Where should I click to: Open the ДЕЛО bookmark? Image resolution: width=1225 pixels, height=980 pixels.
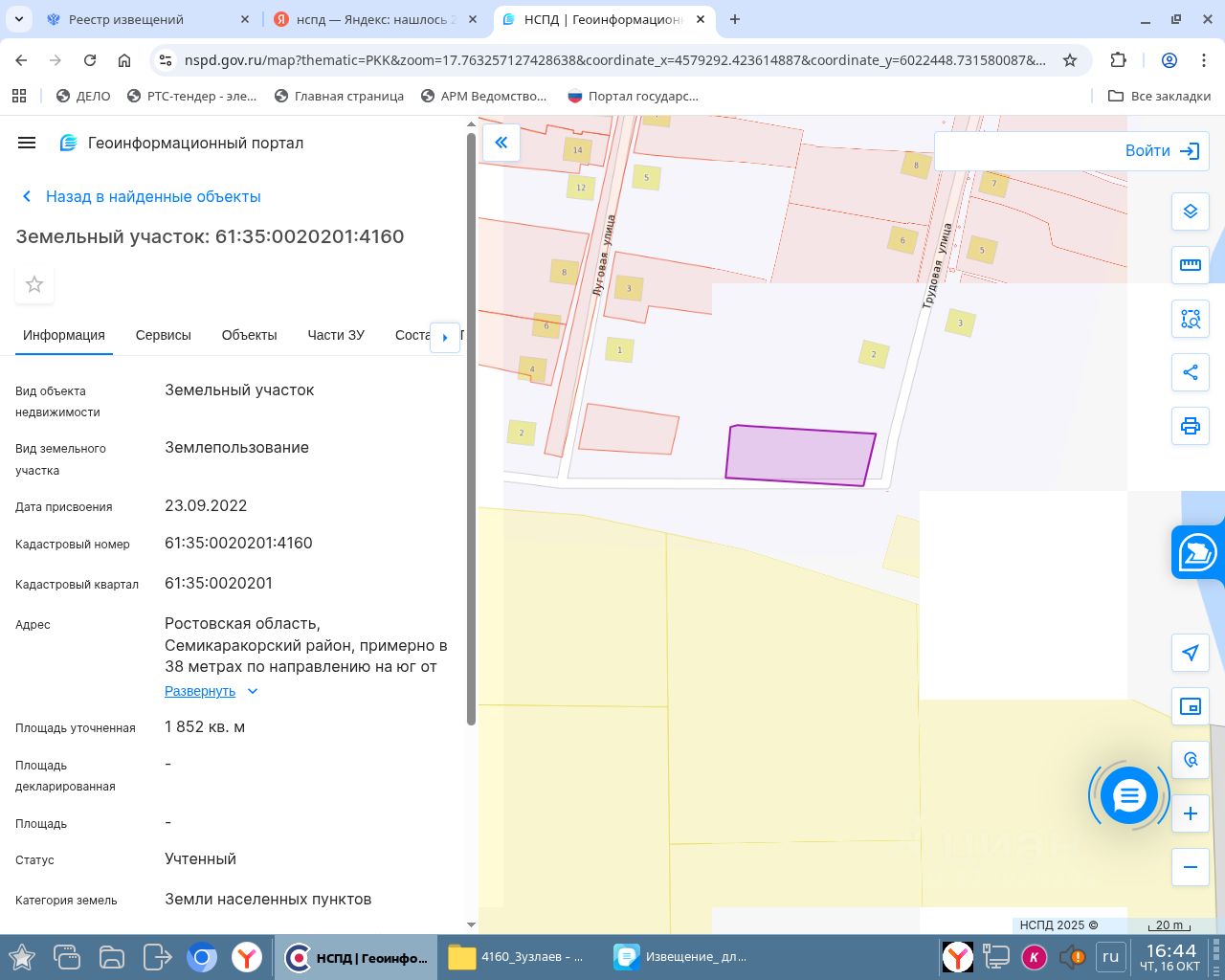point(83,96)
